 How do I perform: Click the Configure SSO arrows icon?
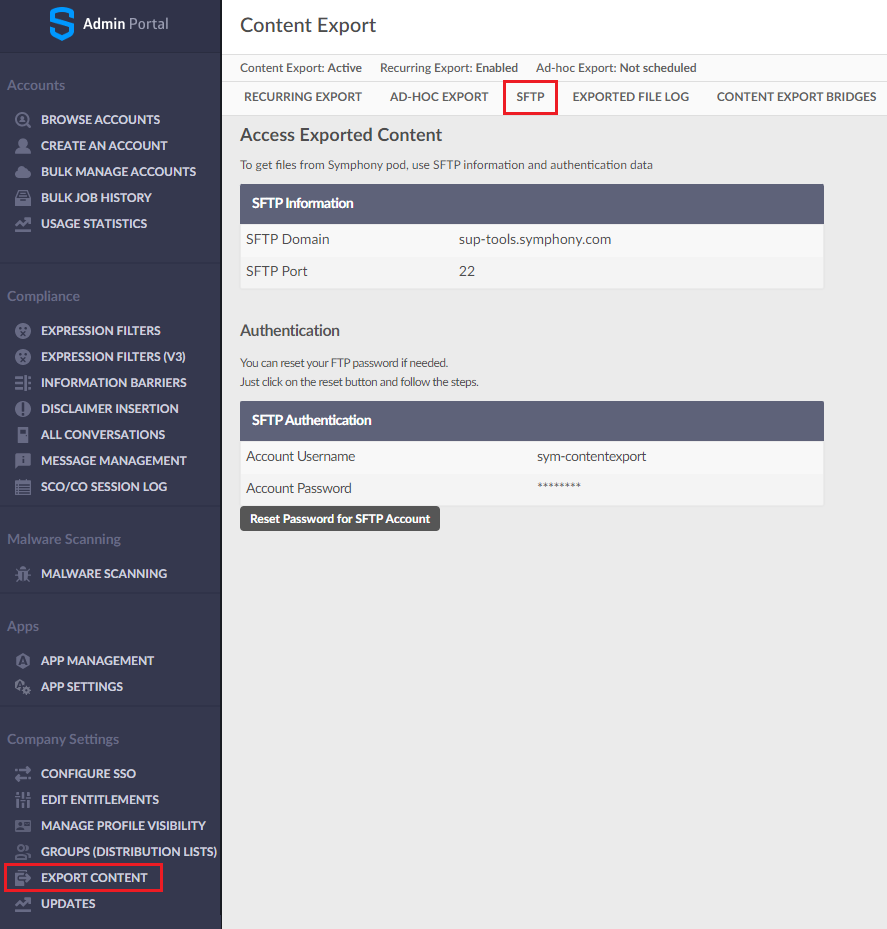coord(23,774)
